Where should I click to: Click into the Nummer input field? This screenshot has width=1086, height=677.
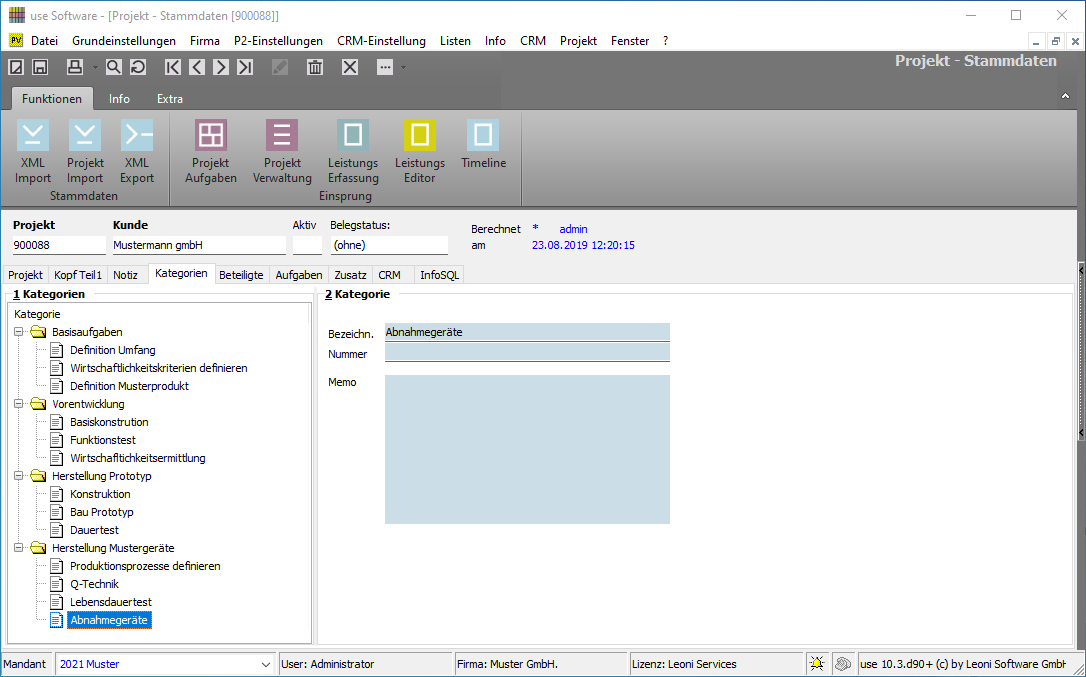(526, 353)
